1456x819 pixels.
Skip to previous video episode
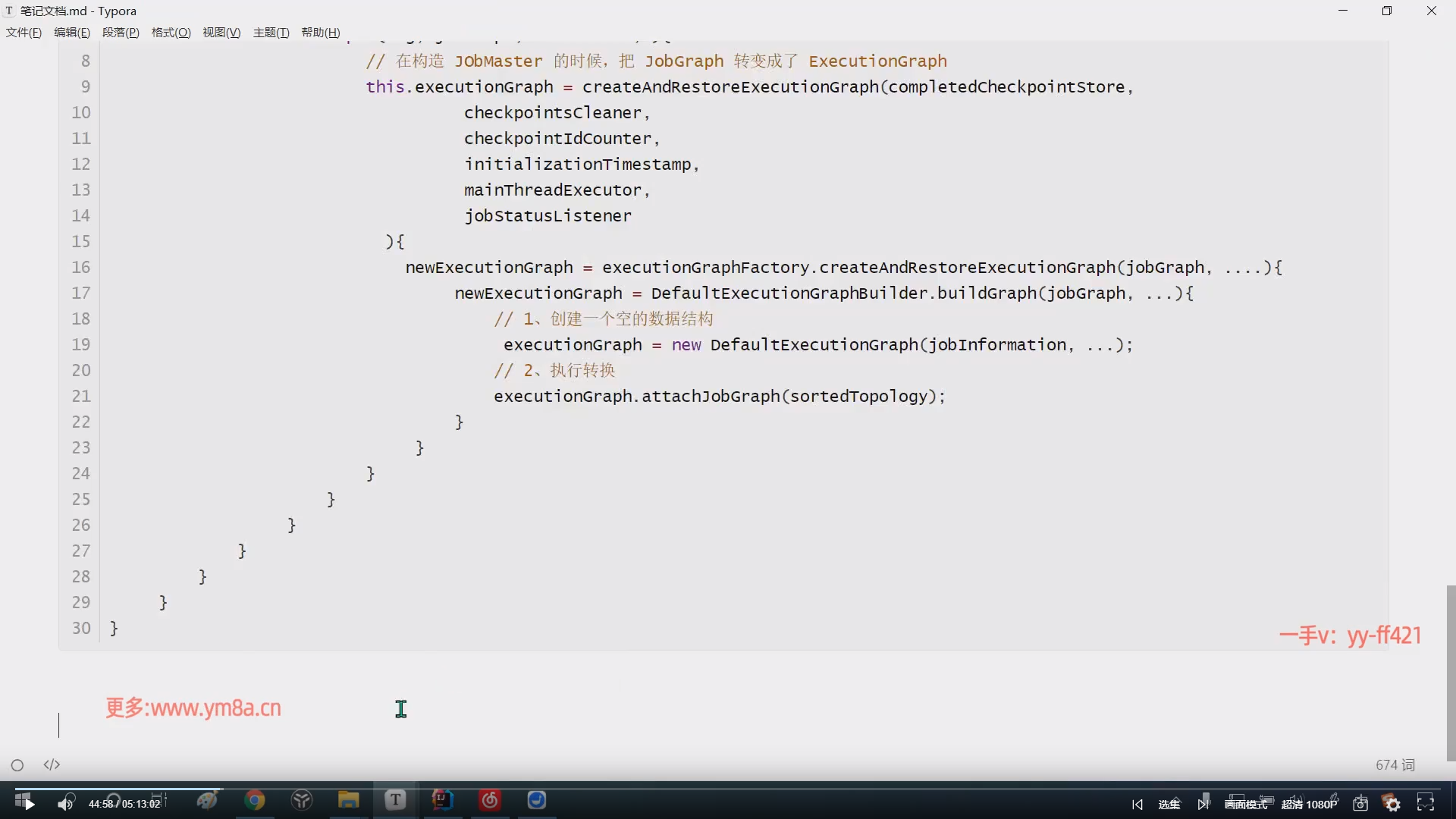coord(1137,805)
